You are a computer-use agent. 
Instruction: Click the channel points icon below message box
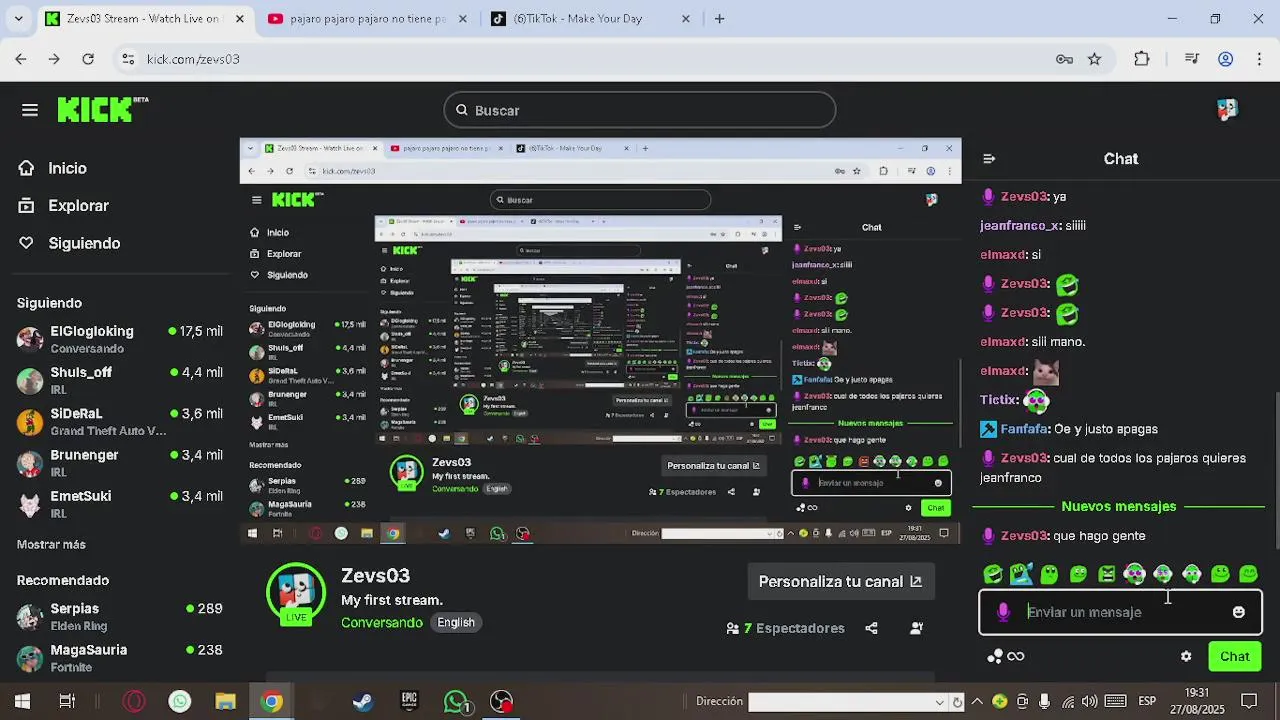(1006, 657)
